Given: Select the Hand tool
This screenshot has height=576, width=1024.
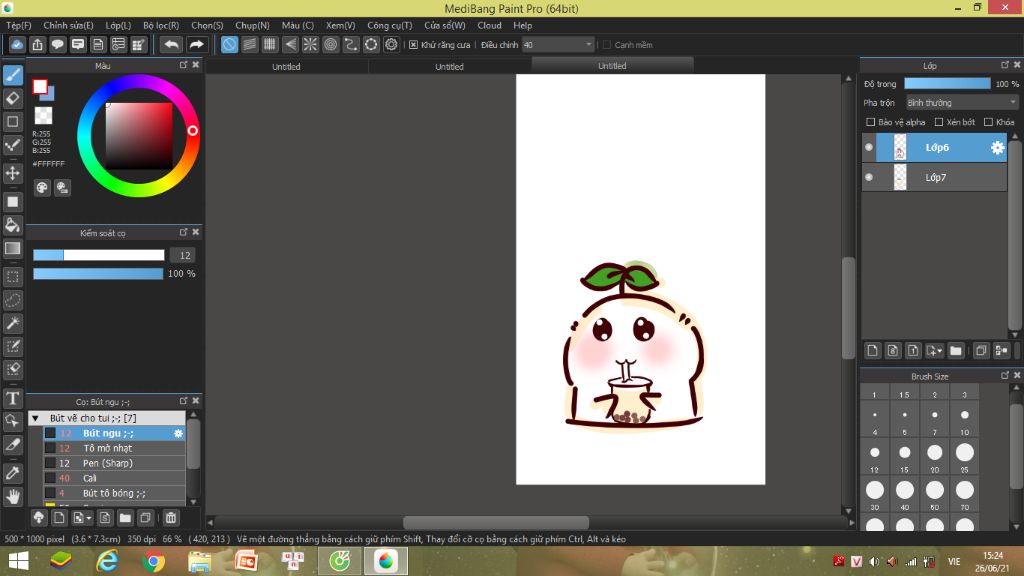Looking at the screenshot, I should (x=13, y=497).
